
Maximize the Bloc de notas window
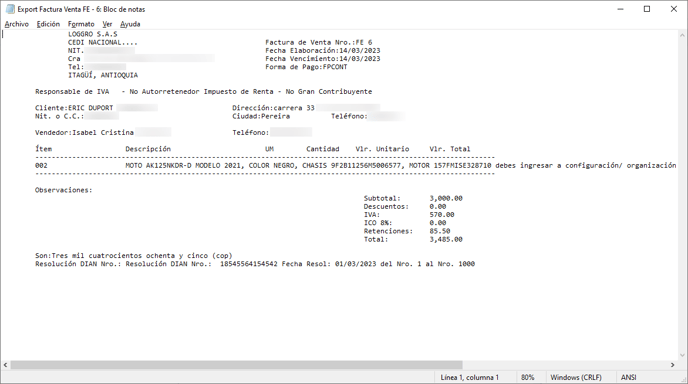(x=647, y=9)
